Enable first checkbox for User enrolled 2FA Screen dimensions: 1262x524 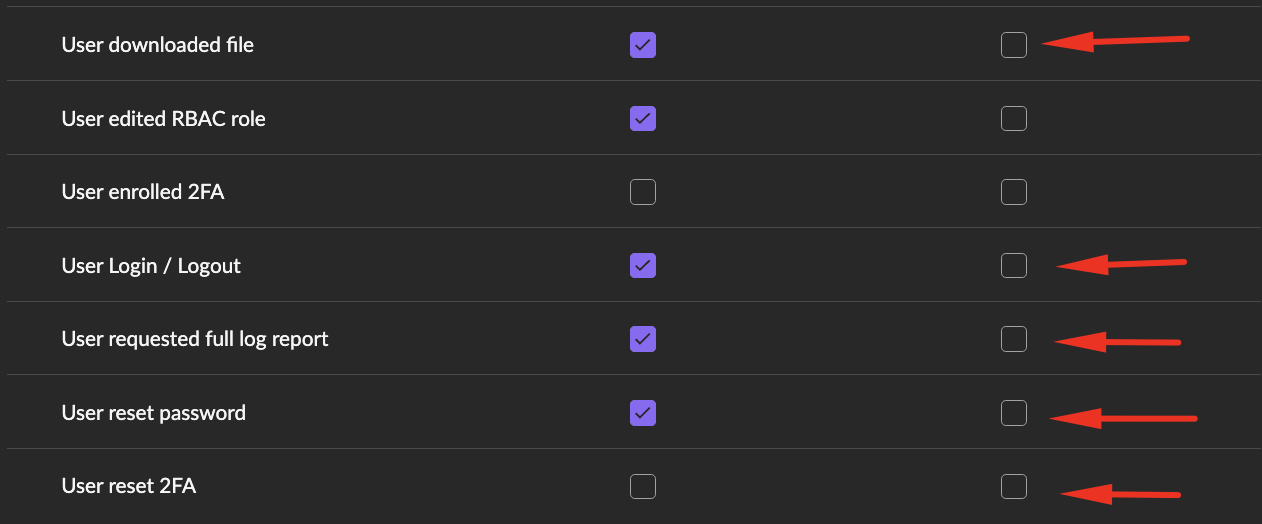643,192
